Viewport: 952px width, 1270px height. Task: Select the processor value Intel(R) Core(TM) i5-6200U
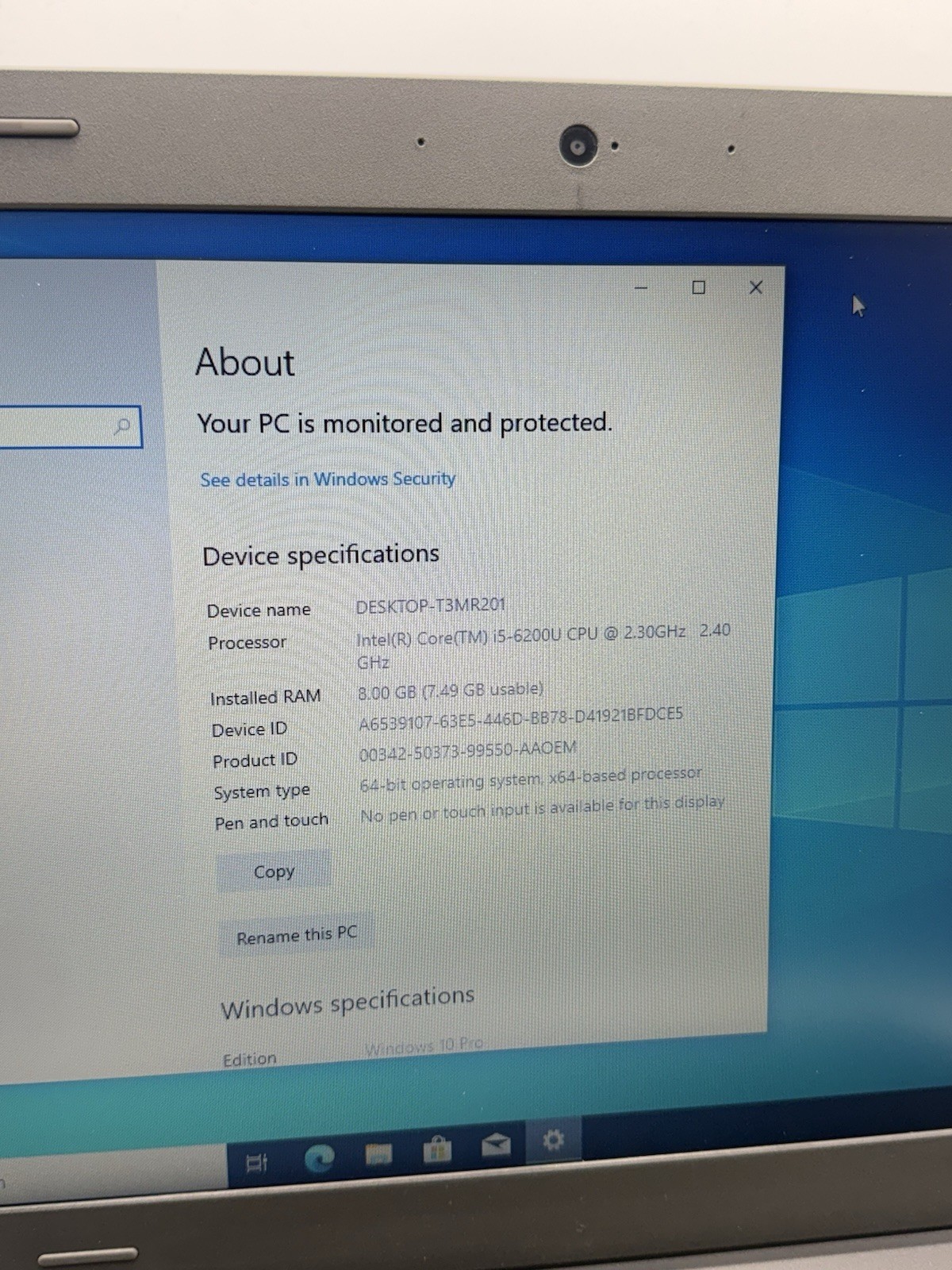coord(543,645)
